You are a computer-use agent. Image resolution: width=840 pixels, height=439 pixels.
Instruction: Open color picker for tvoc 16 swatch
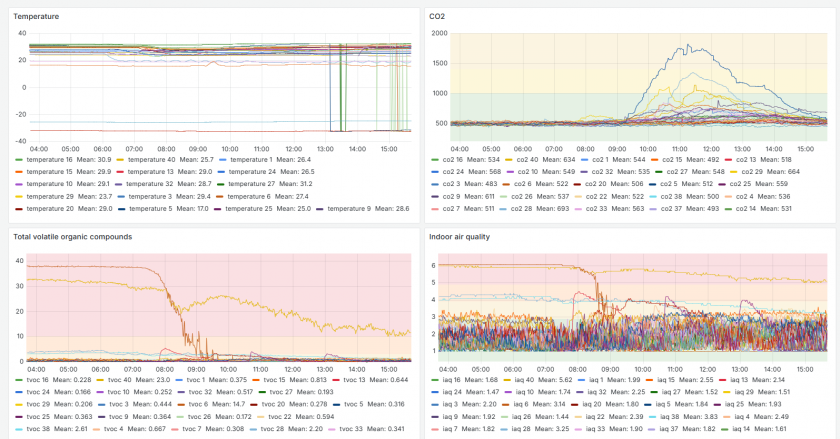(20, 379)
